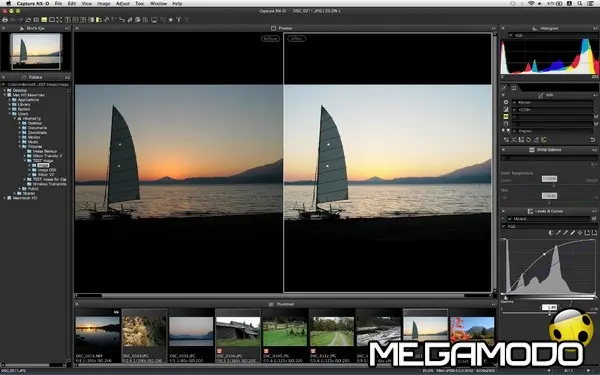Open the Histogram panel options icon
The image size is (600, 375).
595,28
